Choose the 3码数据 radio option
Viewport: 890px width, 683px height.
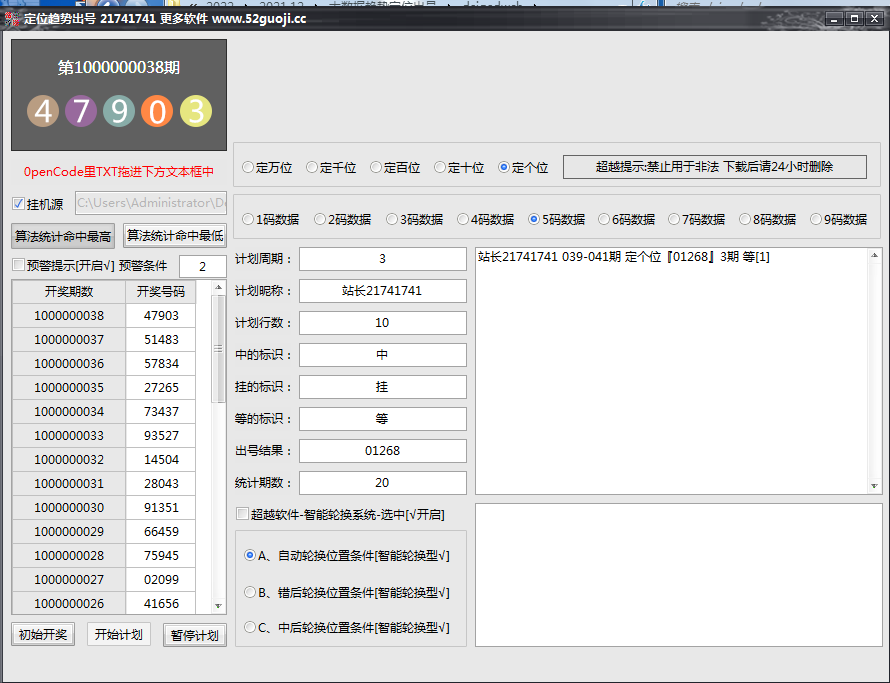point(392,219)
